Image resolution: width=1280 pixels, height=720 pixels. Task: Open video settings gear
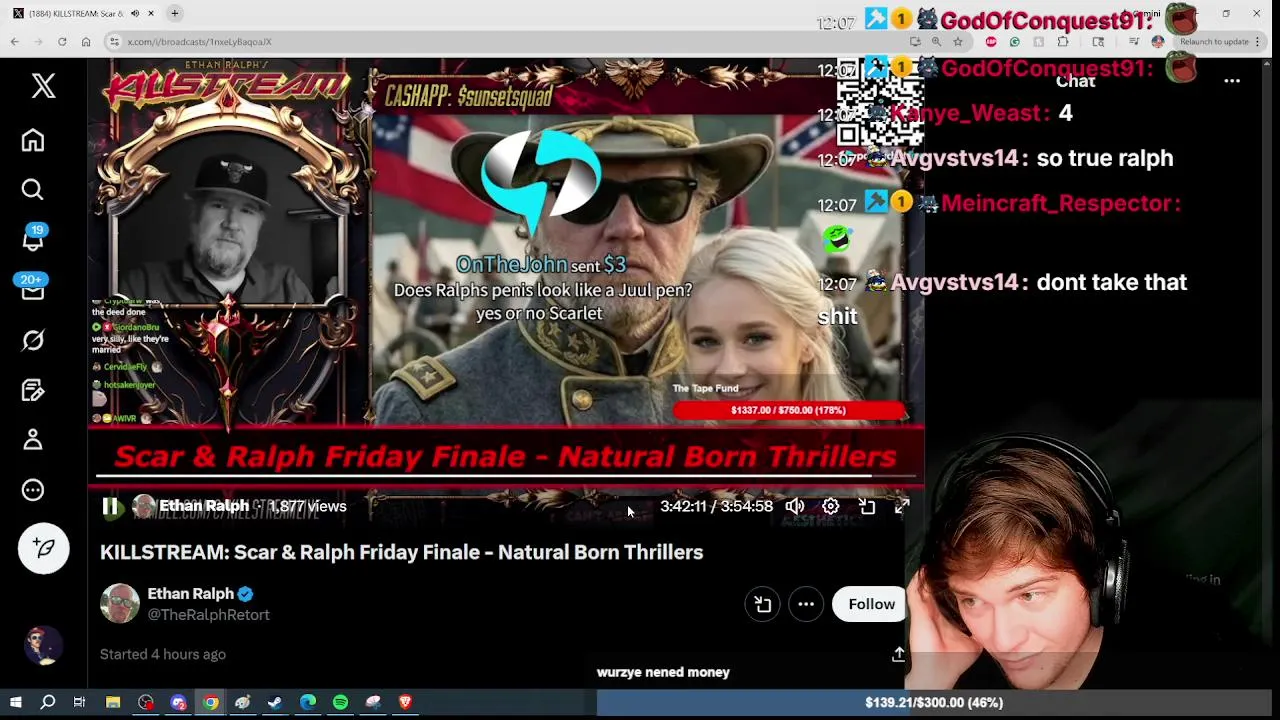coord(831,506)
